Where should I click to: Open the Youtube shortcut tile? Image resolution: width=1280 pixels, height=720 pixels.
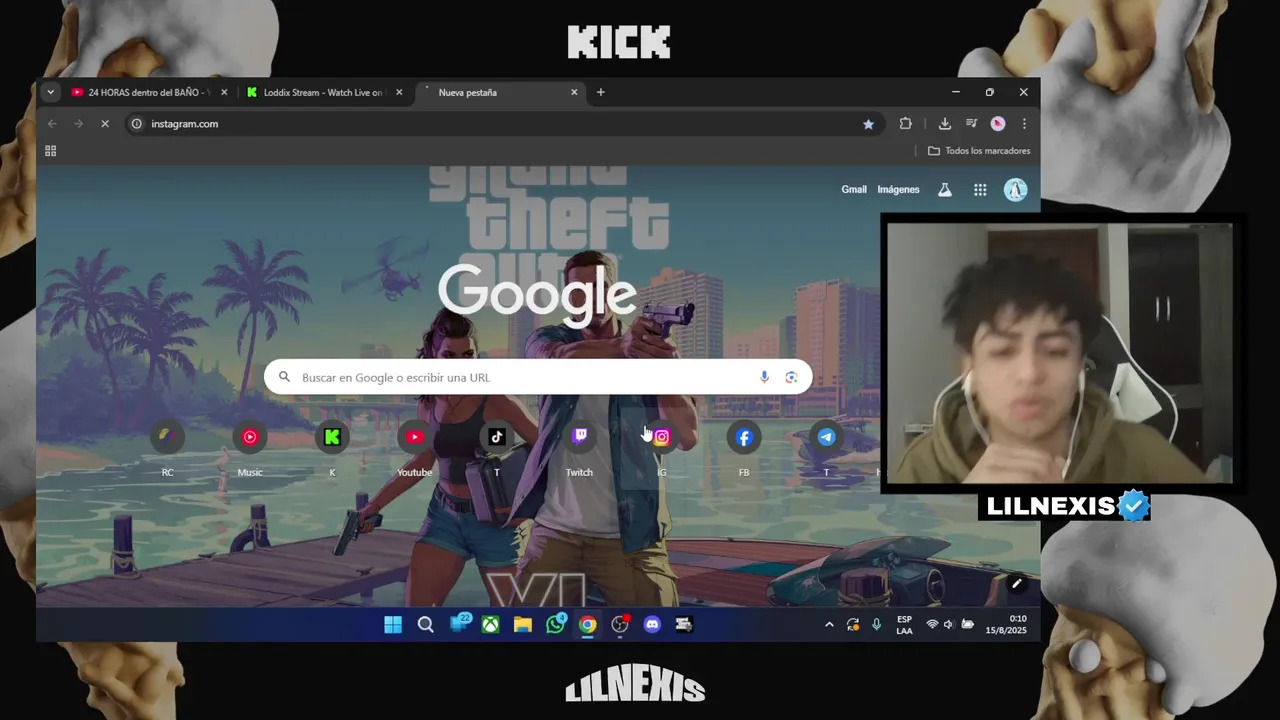pos(414,437)
